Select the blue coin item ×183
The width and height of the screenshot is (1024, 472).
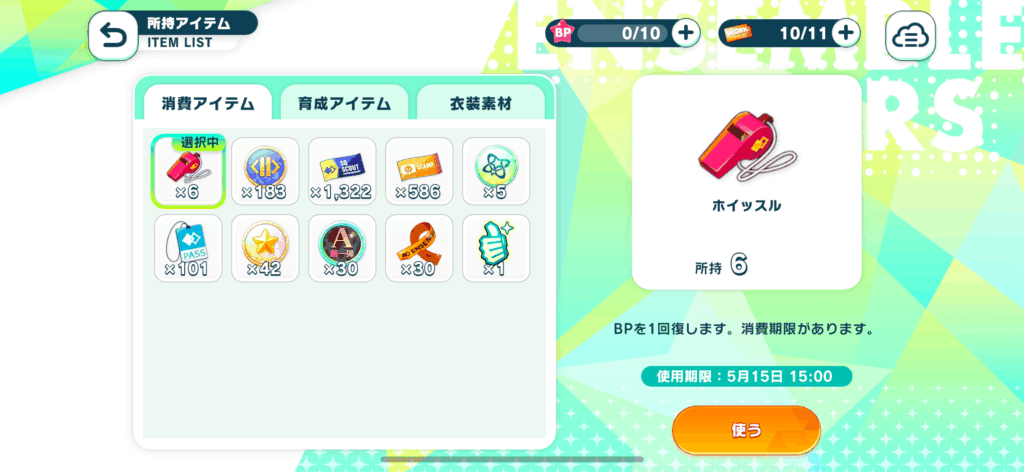[x=265, y=170]
